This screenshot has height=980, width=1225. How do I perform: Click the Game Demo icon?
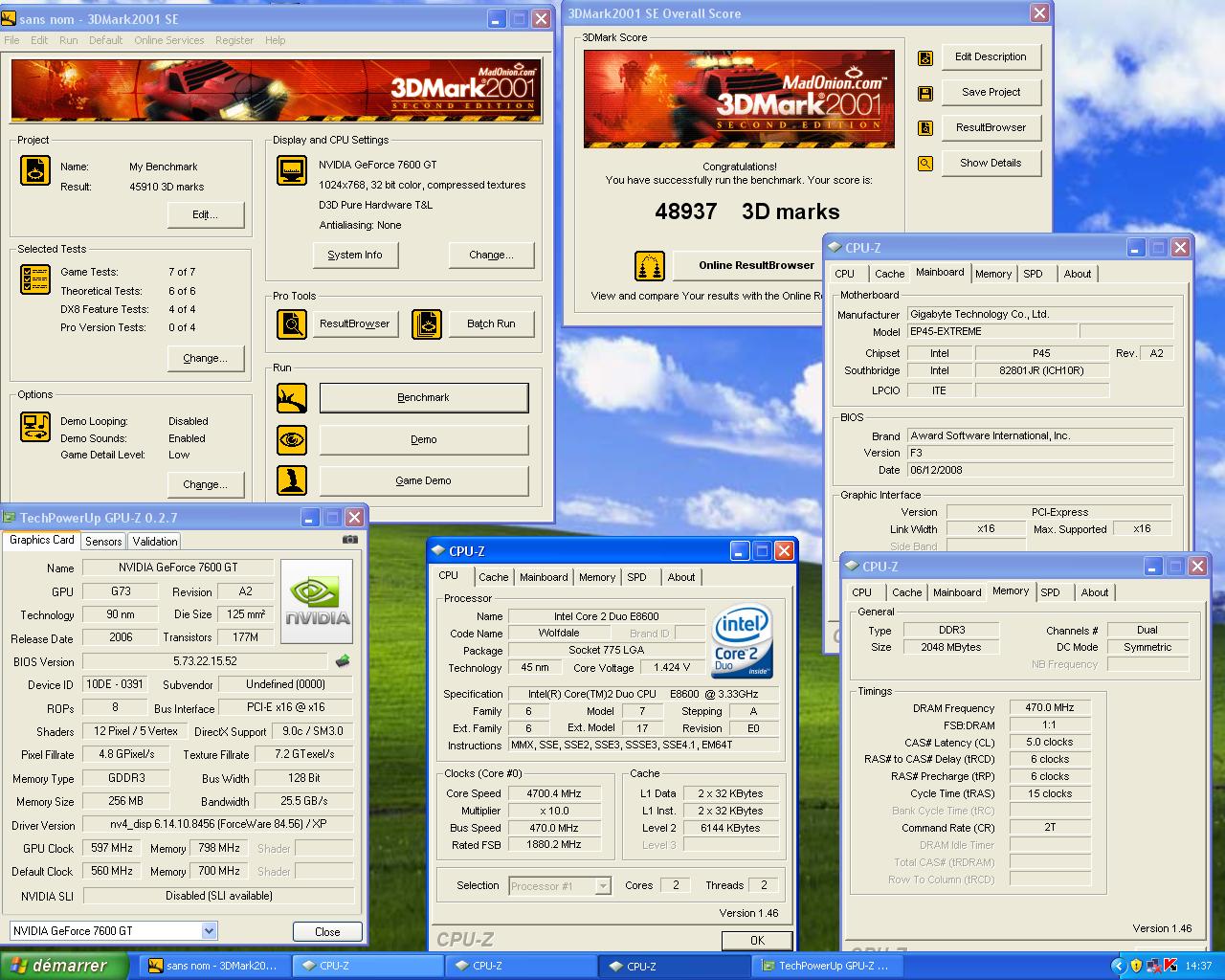(292, 480)
